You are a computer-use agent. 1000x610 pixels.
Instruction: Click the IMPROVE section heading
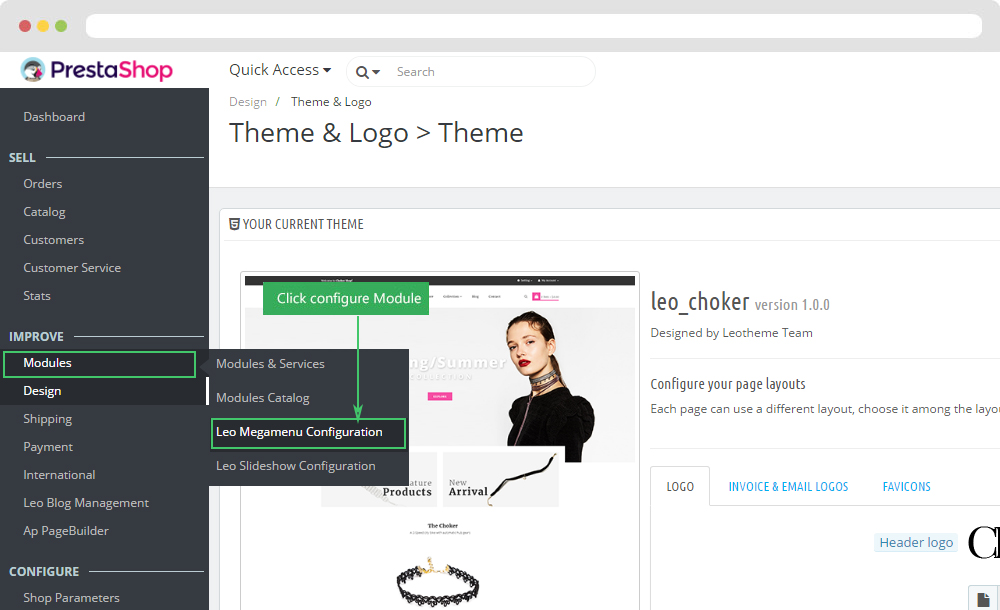click(36, 336)
